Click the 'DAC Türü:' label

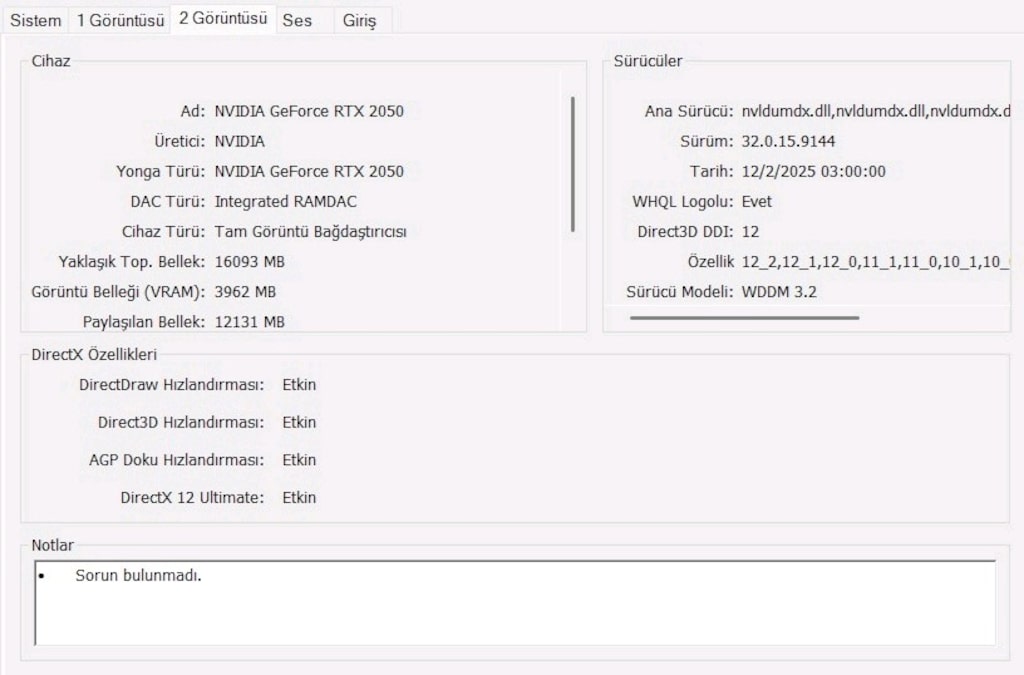pyautogui.click(x=168, y=201)
